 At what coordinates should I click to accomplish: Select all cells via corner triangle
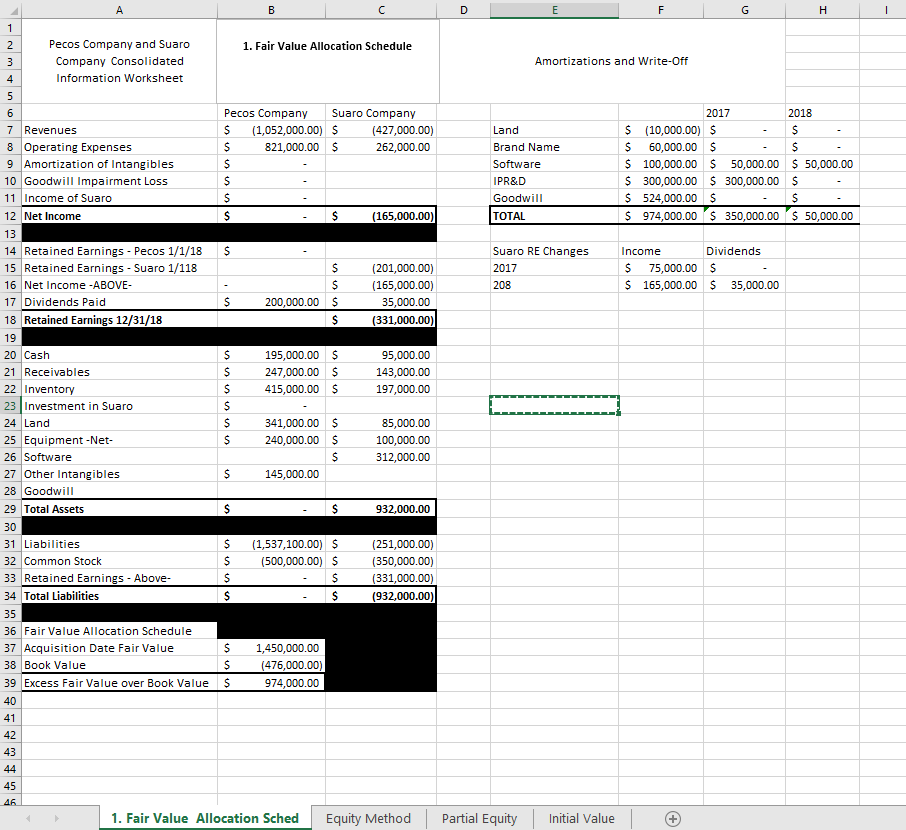pos(13,11)
